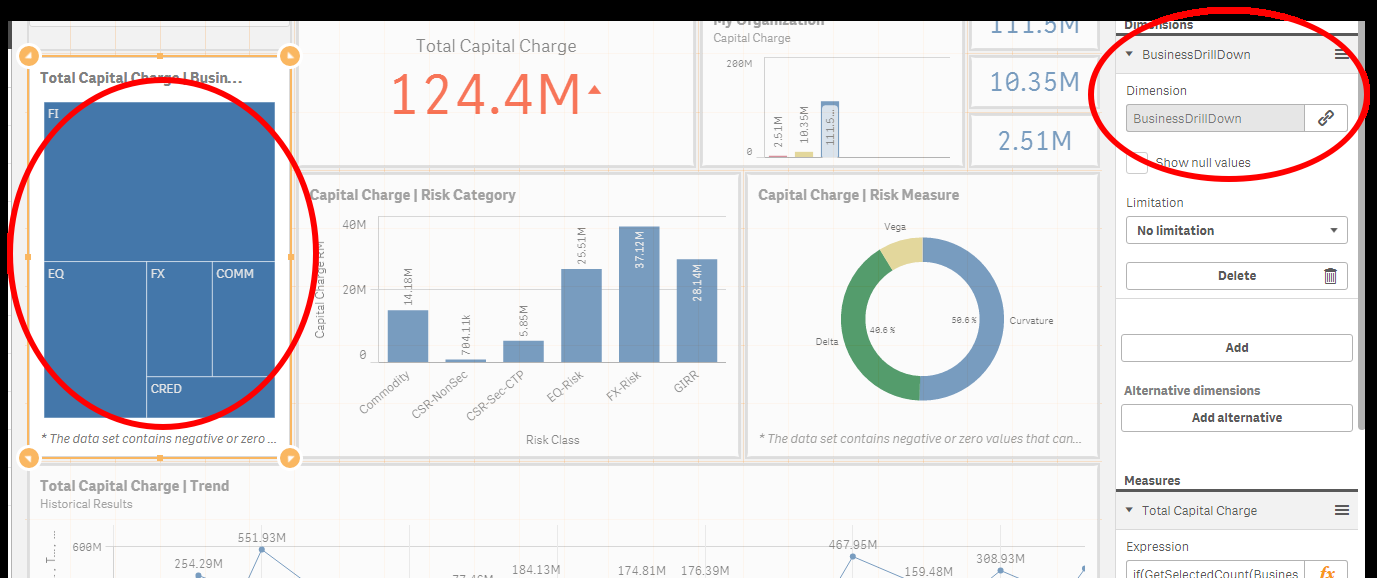Screen dimensions: 1377x578
Task: Click the Add alternative button
Action: 1236,418
